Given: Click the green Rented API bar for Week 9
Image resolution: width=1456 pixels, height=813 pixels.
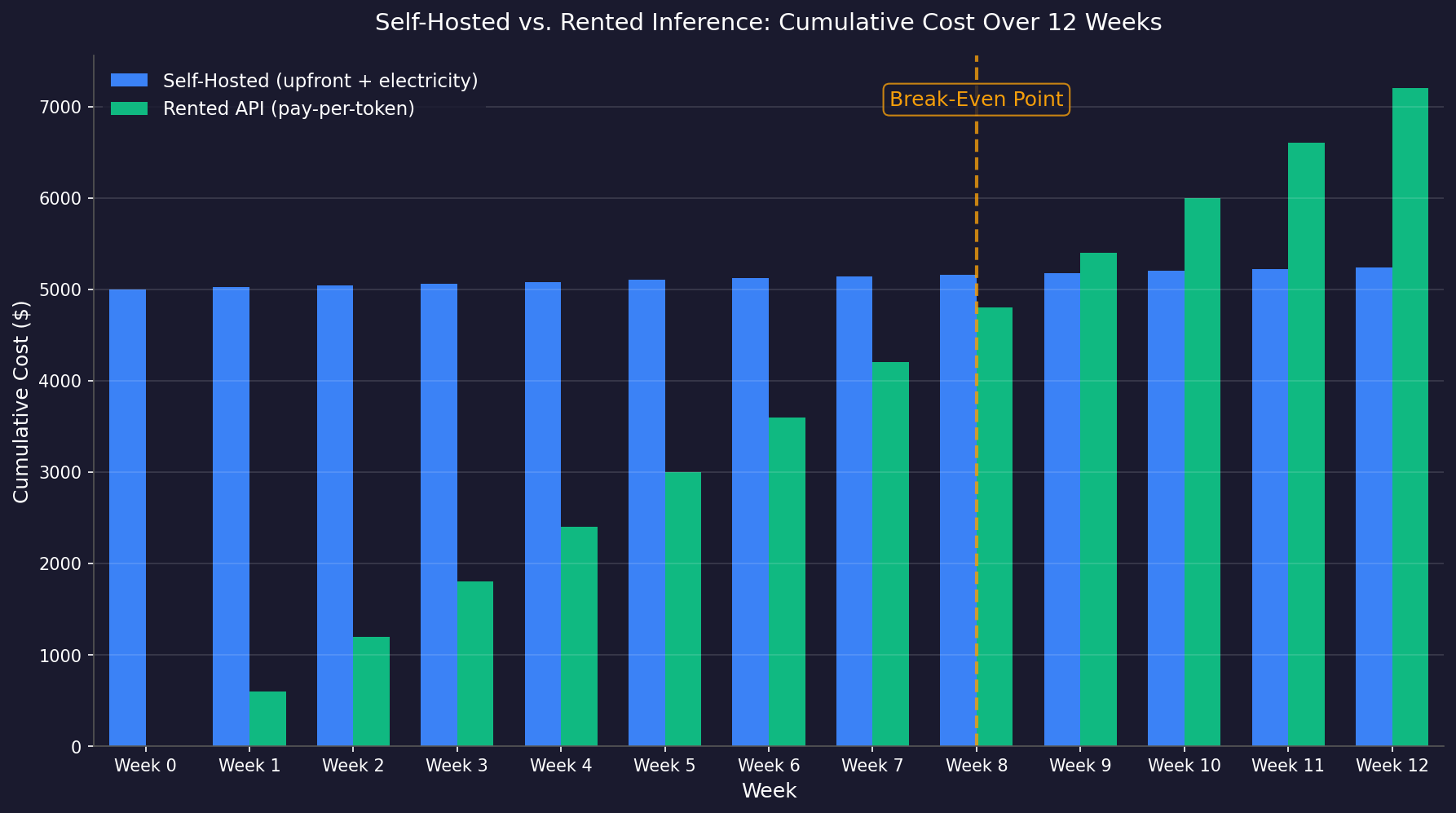Looking at the screenshot, I should pyautogui.click(x=1098, y=500).
